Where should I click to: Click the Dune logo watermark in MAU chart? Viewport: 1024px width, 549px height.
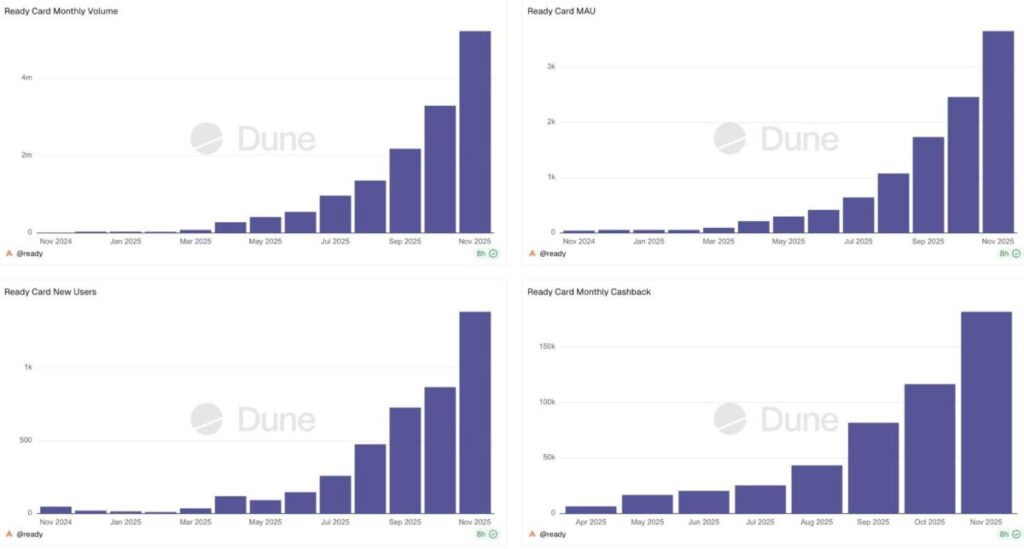point(774,139)
